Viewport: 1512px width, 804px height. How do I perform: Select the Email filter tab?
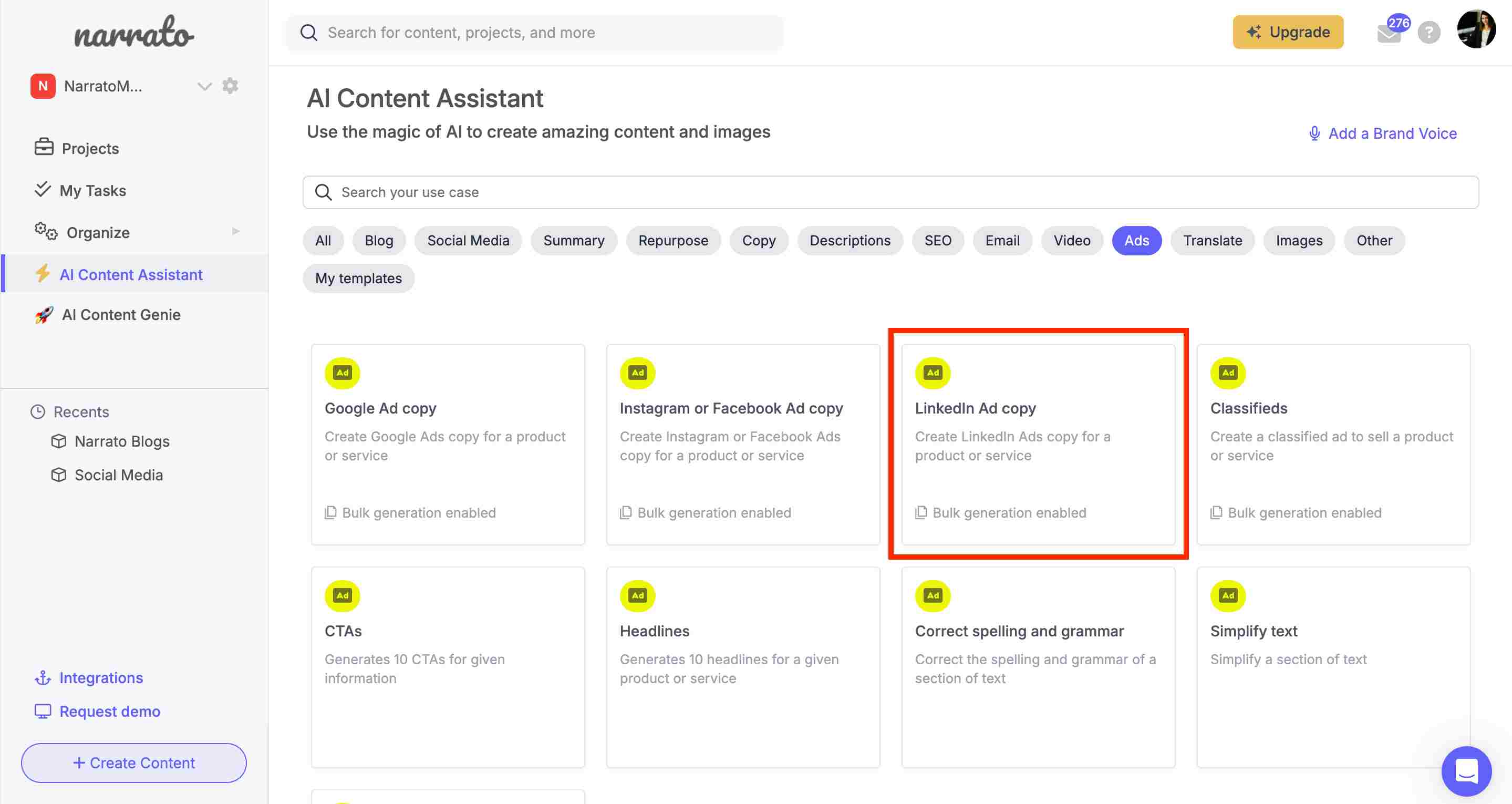pyautogui.click(x=1002, y=240)
